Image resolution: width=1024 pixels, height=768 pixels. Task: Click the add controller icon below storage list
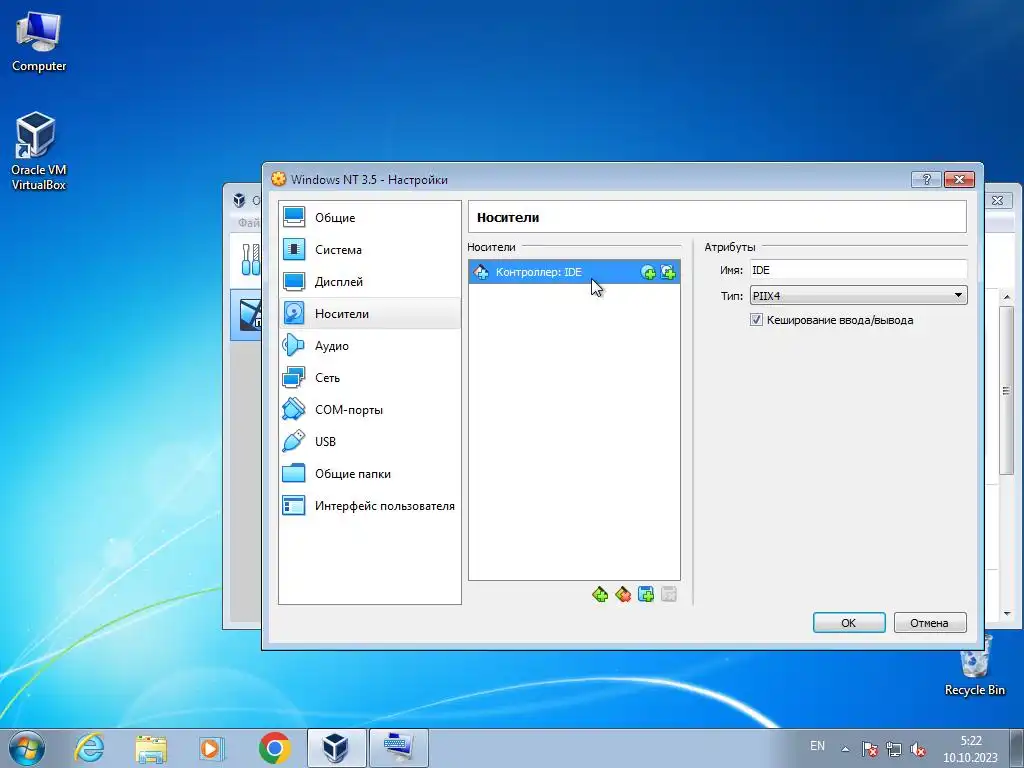click(600, 594)
